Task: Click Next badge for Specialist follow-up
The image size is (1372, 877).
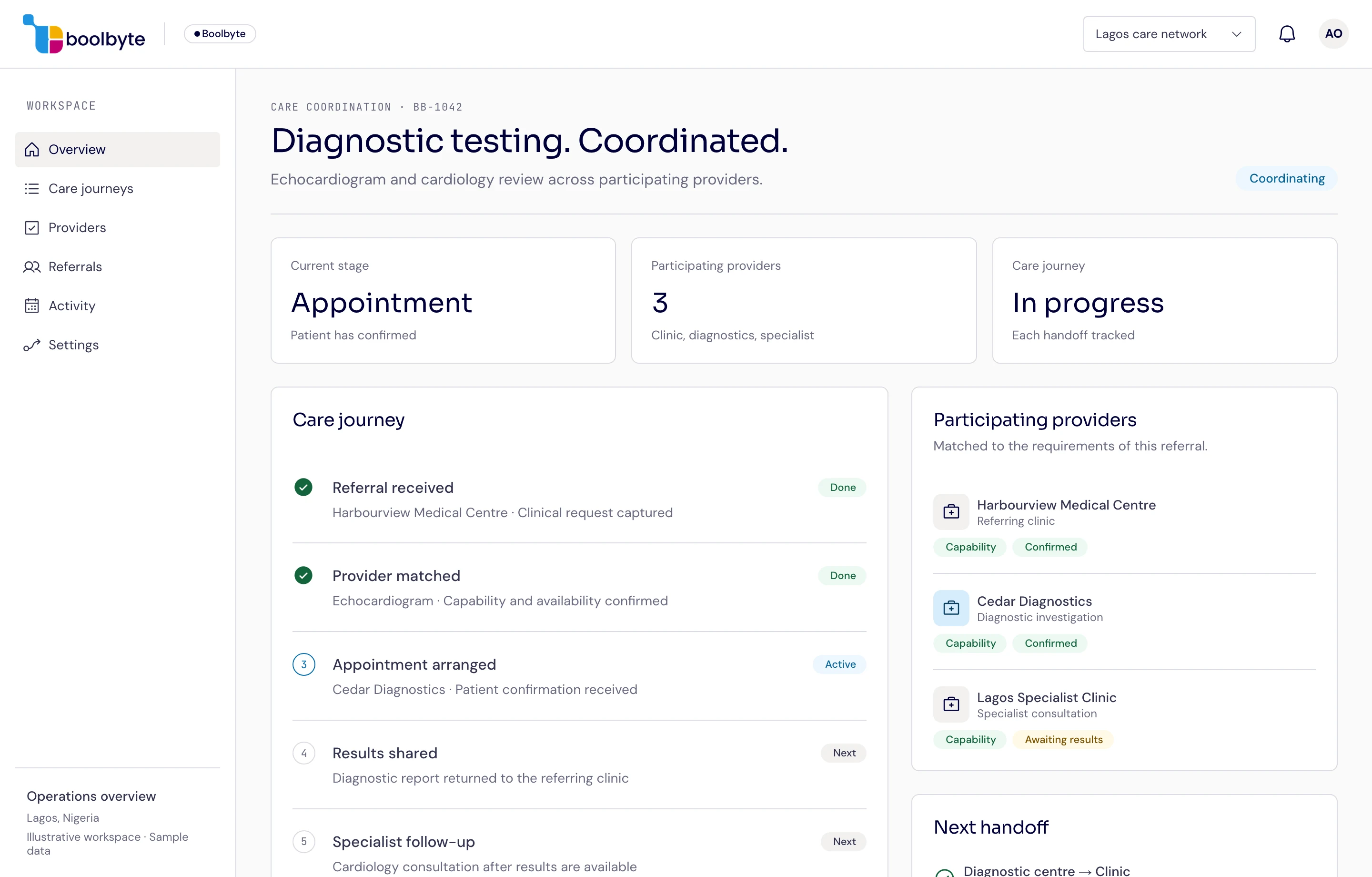Action: pyautogui.click(x=844, y=842)
